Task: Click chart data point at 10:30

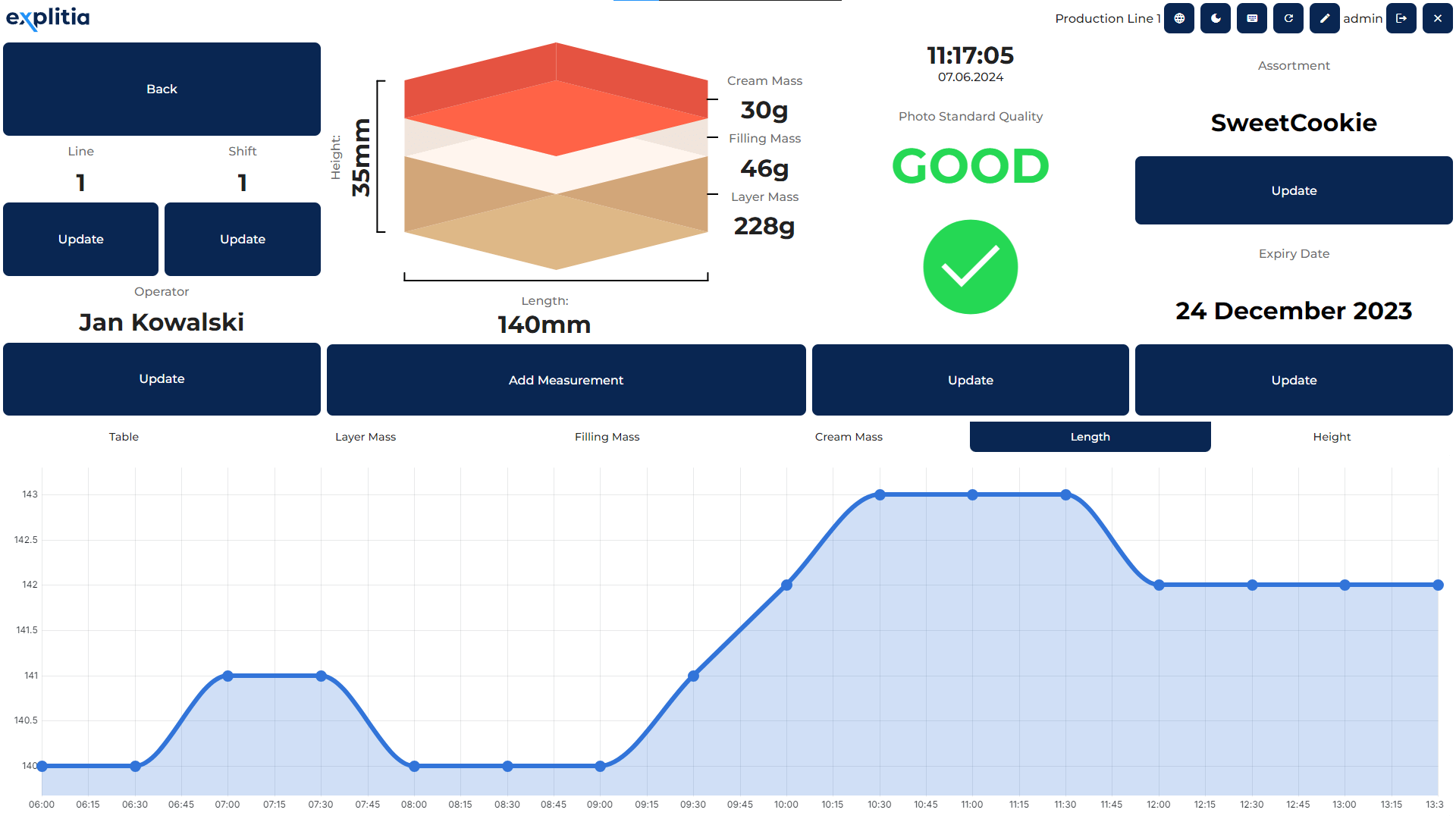Action: (880, 494)
